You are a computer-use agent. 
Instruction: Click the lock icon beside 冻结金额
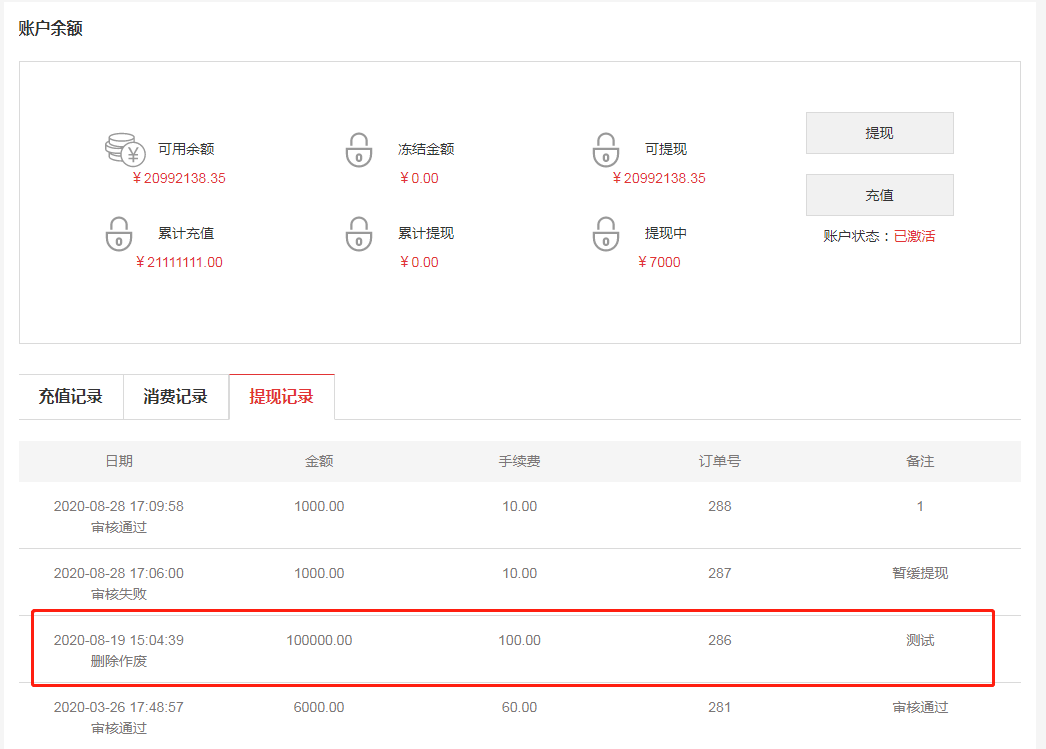click(x=359, y=150)
